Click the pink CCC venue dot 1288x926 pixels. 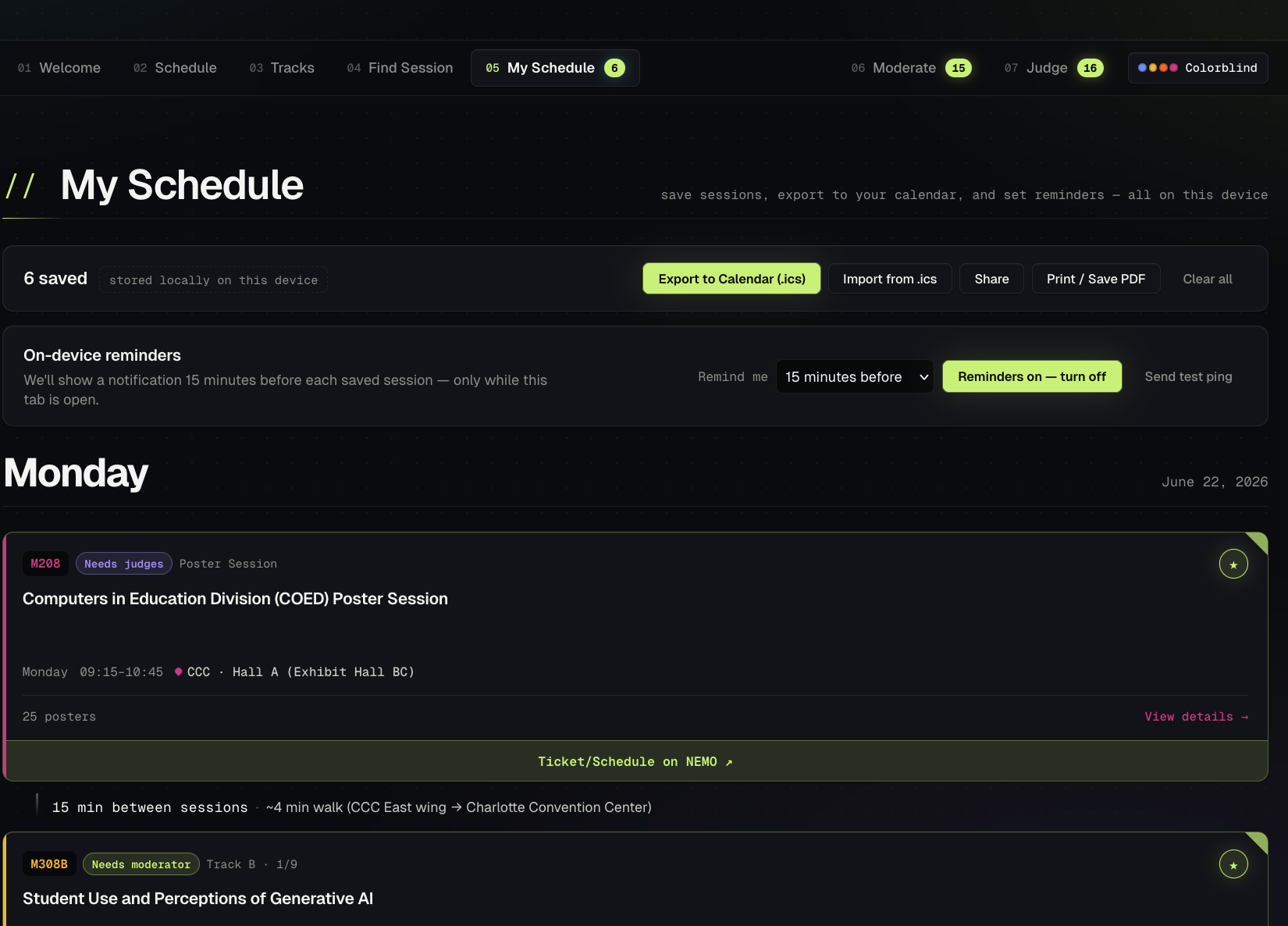(179, 671)
